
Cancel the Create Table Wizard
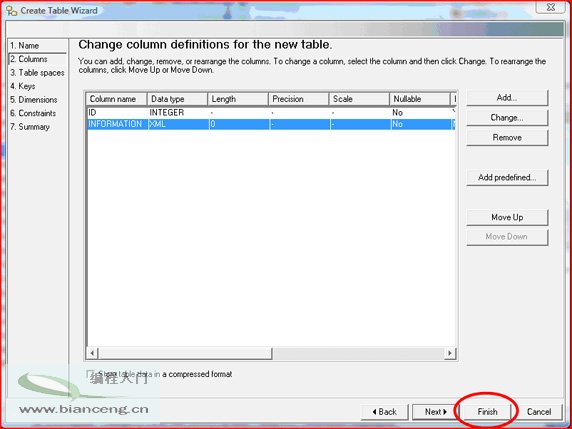[539, 412]
